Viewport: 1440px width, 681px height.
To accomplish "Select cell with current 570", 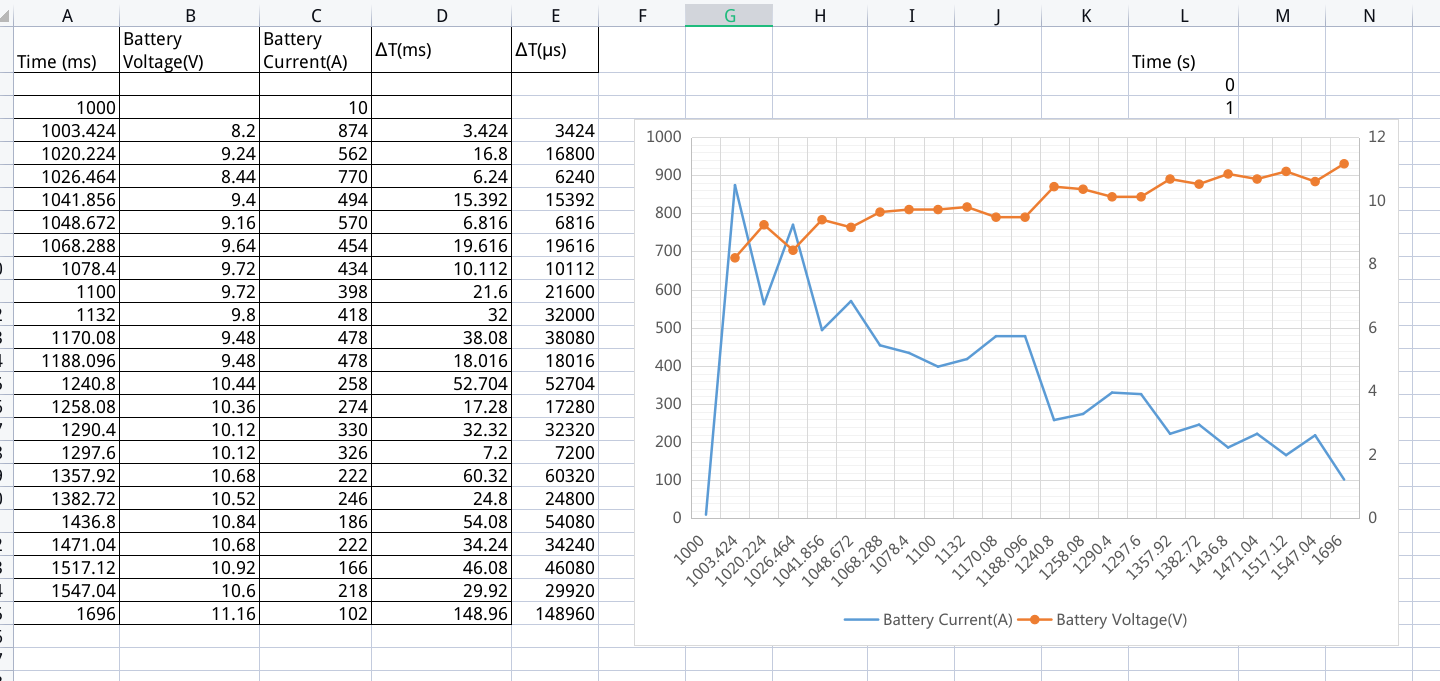I will 316,222.
